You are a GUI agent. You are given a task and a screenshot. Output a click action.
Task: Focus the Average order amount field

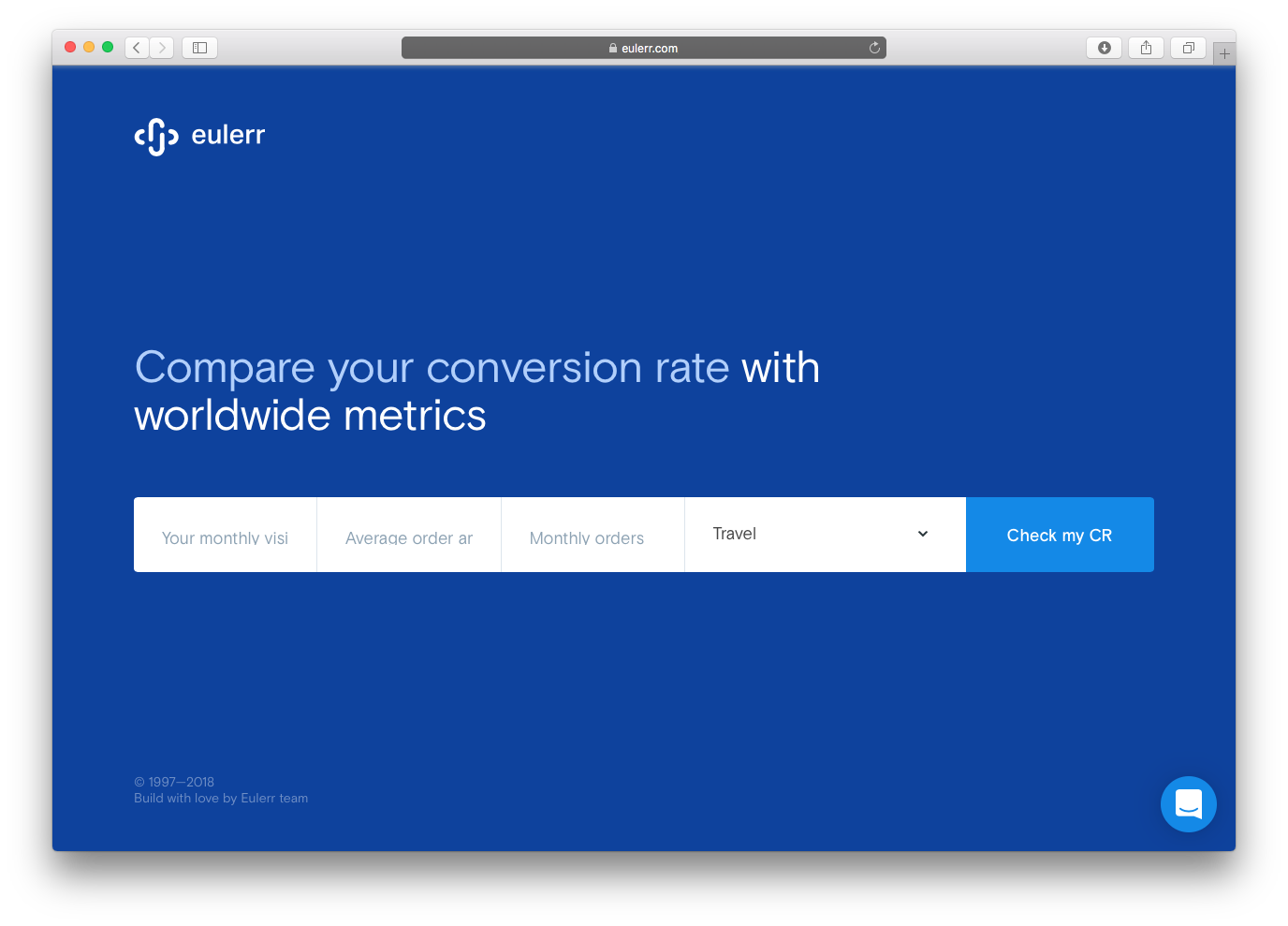coord(409,535)
